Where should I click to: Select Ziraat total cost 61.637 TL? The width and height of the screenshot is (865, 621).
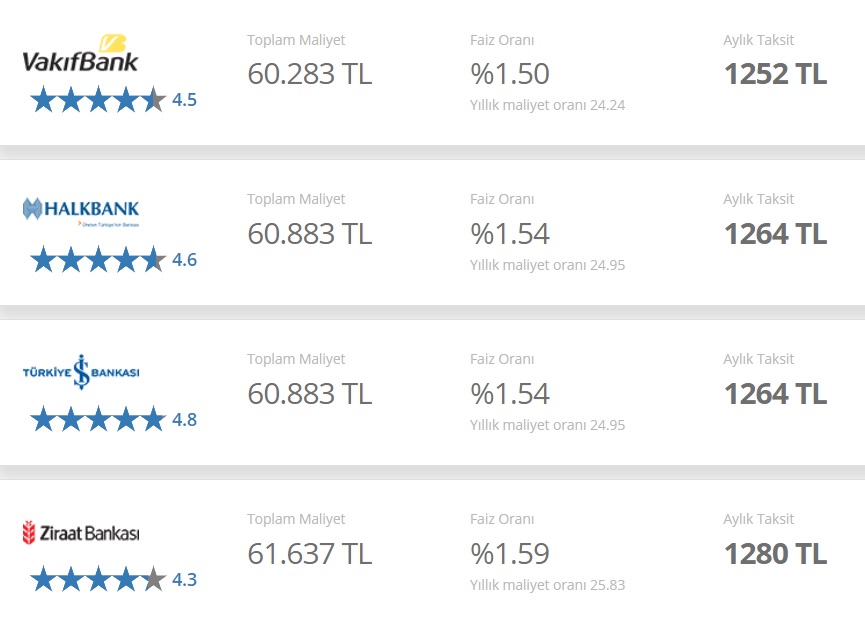click(x=309, y=554)
